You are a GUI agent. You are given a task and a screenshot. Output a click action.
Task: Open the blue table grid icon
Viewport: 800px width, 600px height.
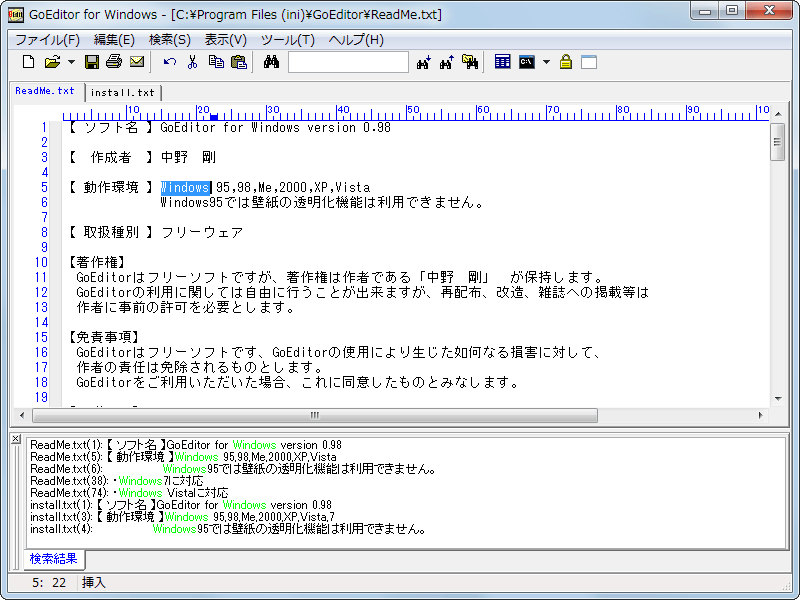(503, 62)
